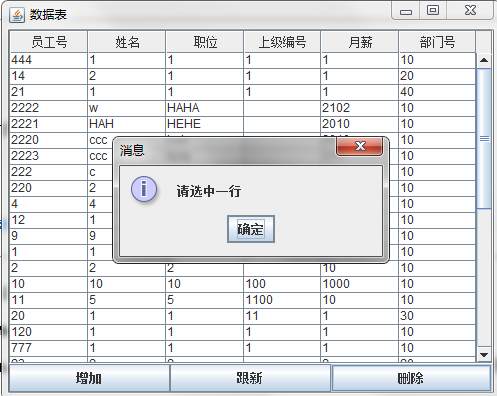Click the 确定 button in the message dialog
Image resolution: width=497 pixels, height=396 pixels.
(x=251, y=229)
